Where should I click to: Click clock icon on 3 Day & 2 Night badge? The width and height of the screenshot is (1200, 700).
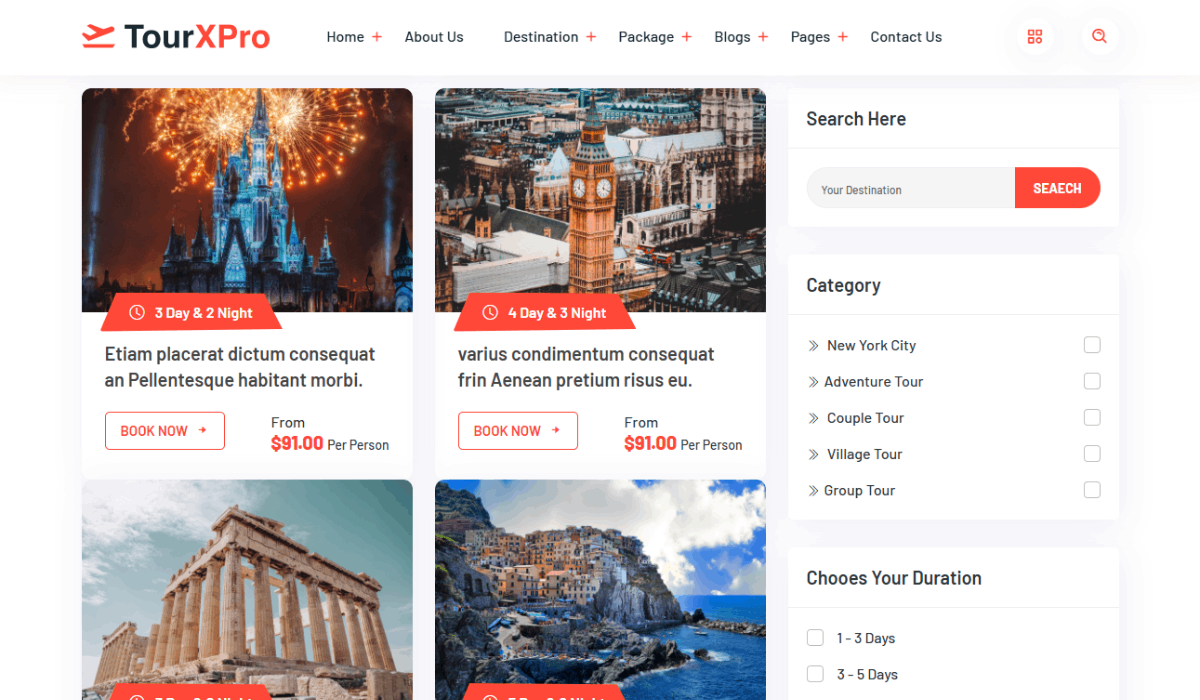[x=137, y=313]
